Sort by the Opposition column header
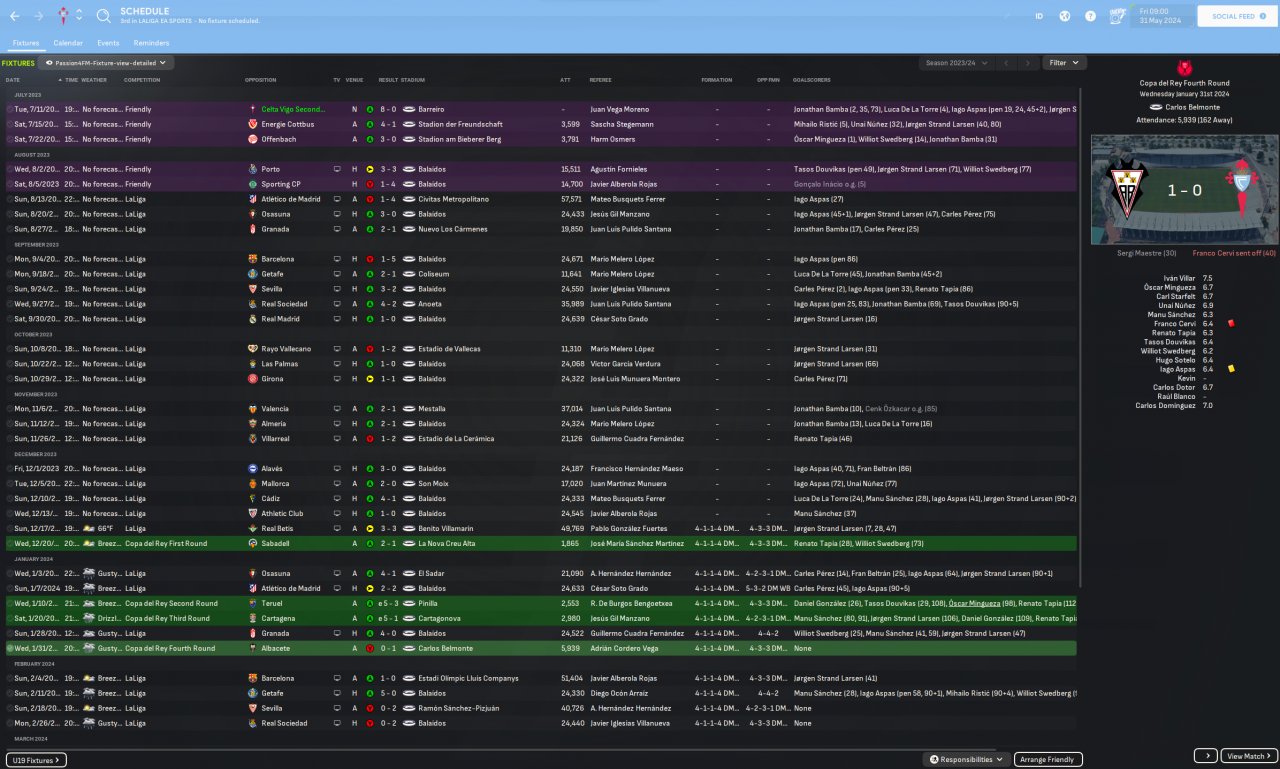The image size is (1280, 769). pyautogui.click(x=261, y=80)
